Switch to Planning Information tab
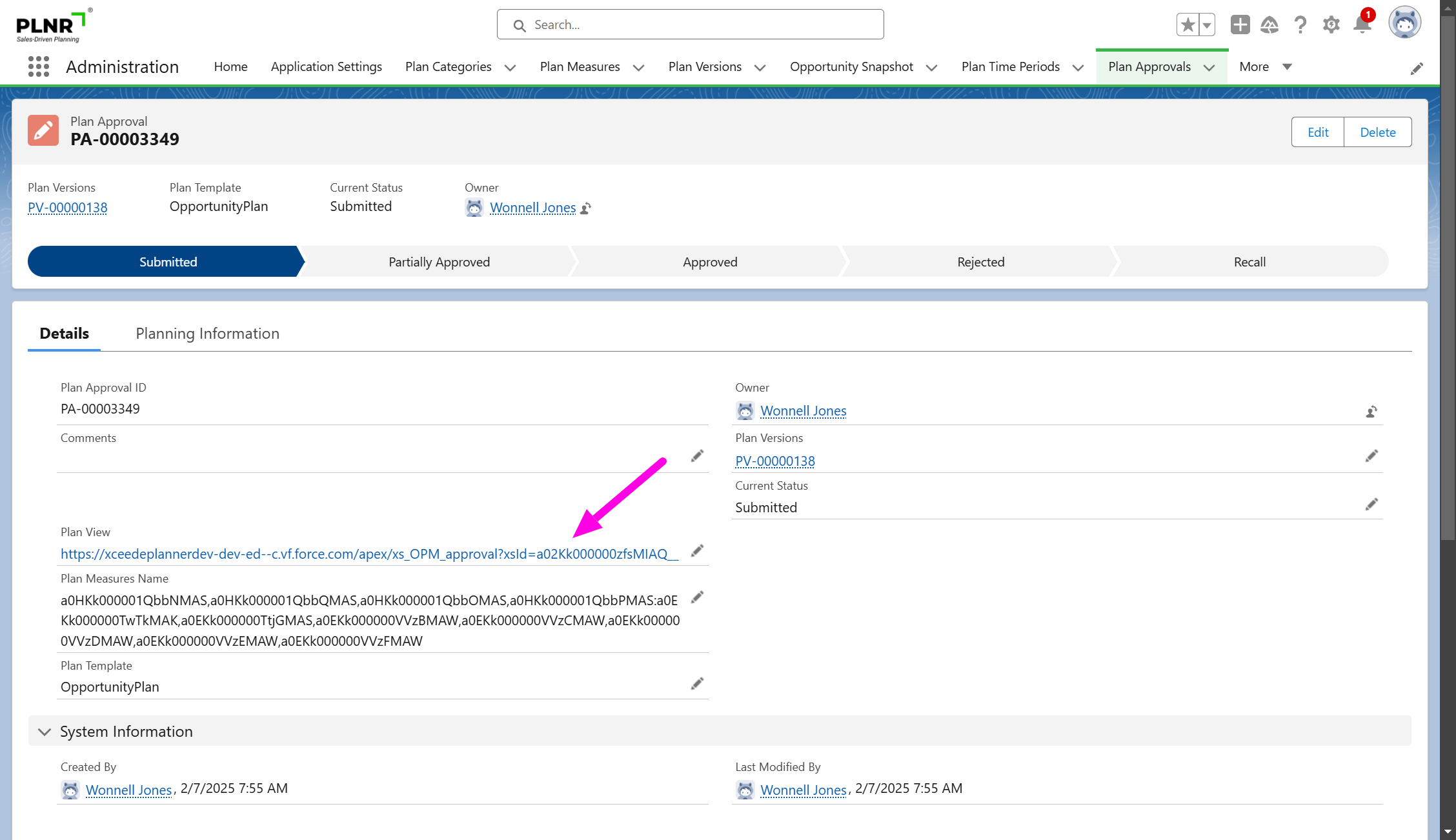This screenshot has height=840, width=1456. pos(207,334)
